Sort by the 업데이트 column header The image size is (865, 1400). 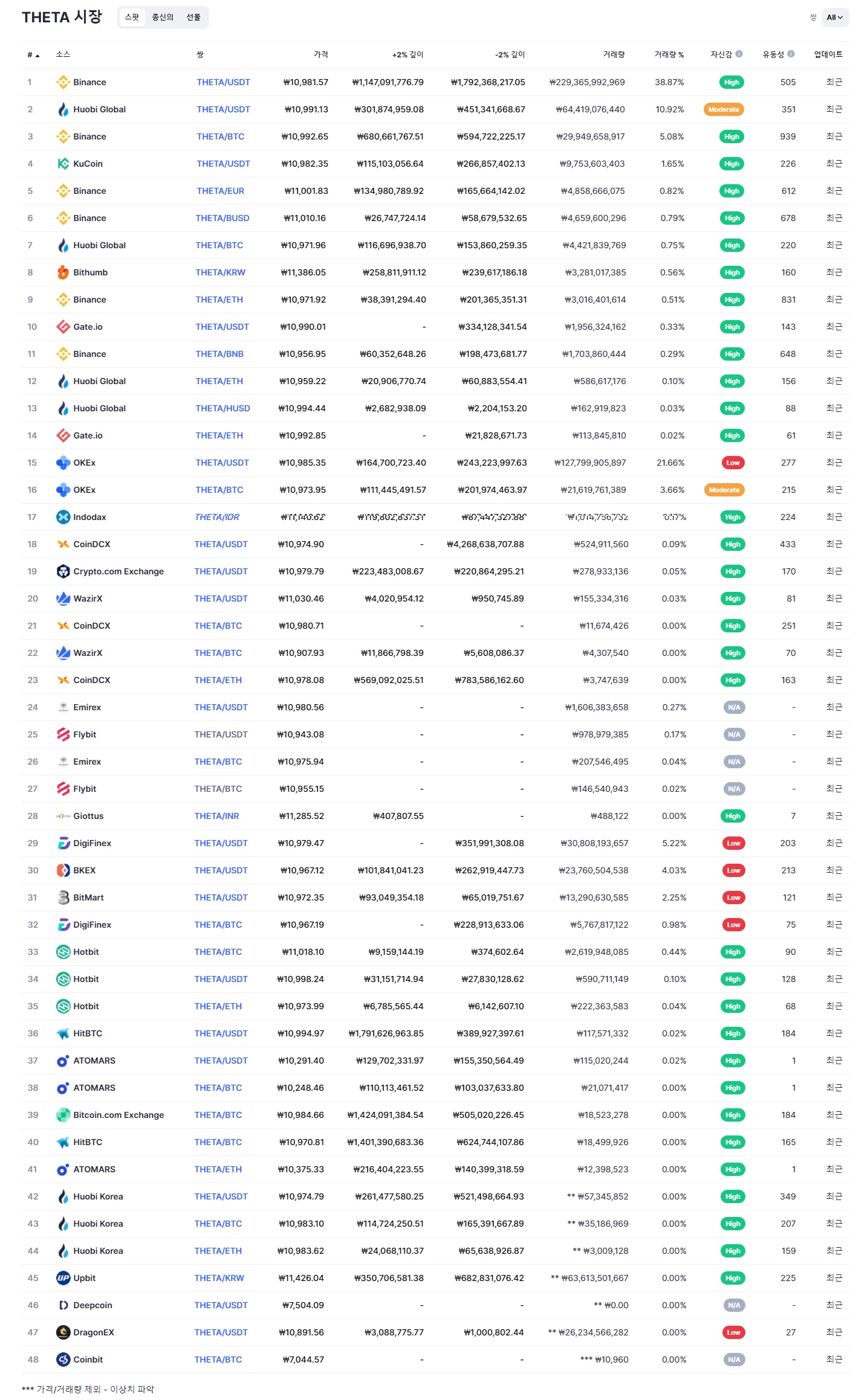[828, 54]
